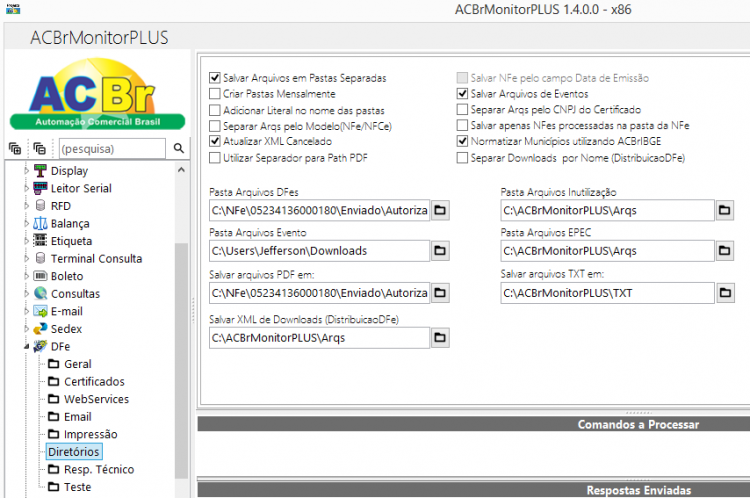The image size is (750, 498).
Task: Click the Sedex icon in tree
Action: (40, 329)
